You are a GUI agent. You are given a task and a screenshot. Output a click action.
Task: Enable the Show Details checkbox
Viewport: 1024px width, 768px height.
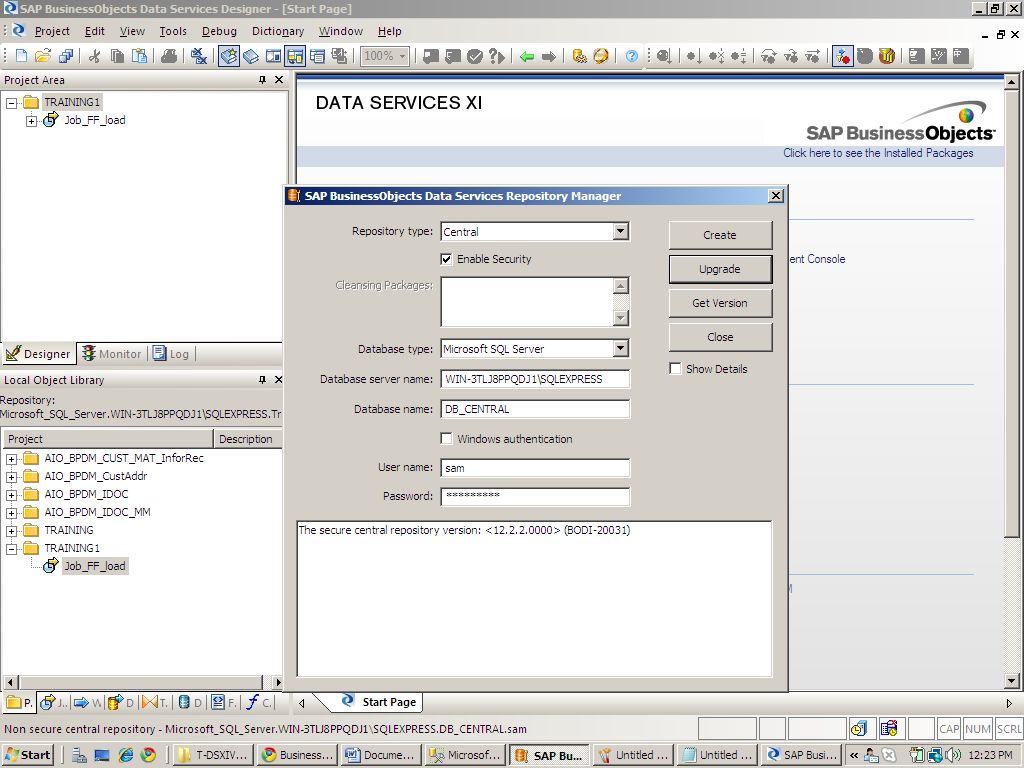click(675, 369)
